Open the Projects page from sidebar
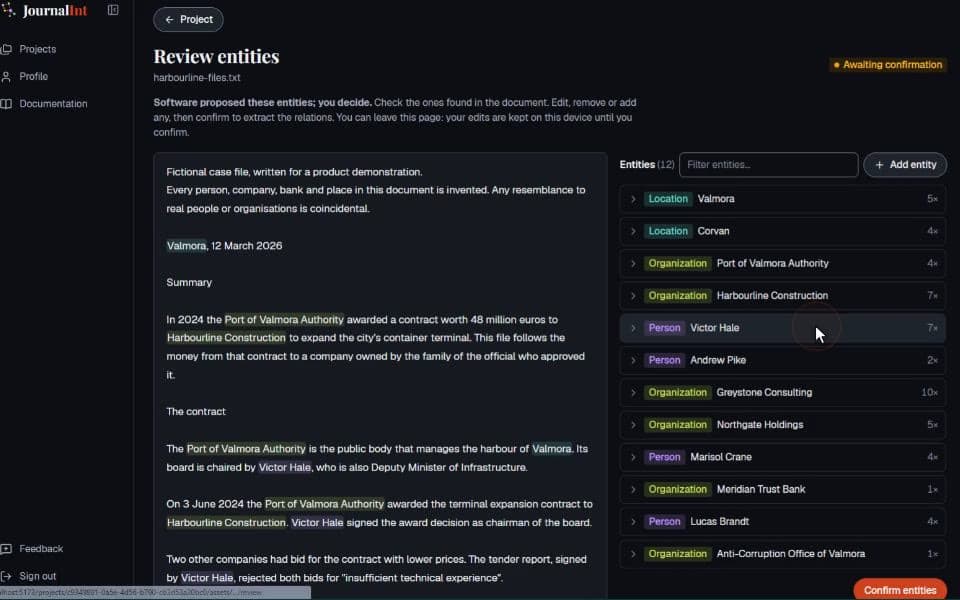The height and width of the screenshot is (600, 960). click(x=37, y=49)
